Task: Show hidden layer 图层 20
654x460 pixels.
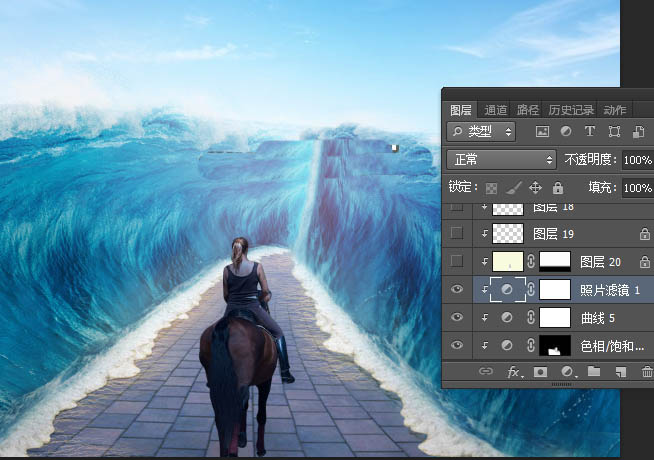Action: 457,261
